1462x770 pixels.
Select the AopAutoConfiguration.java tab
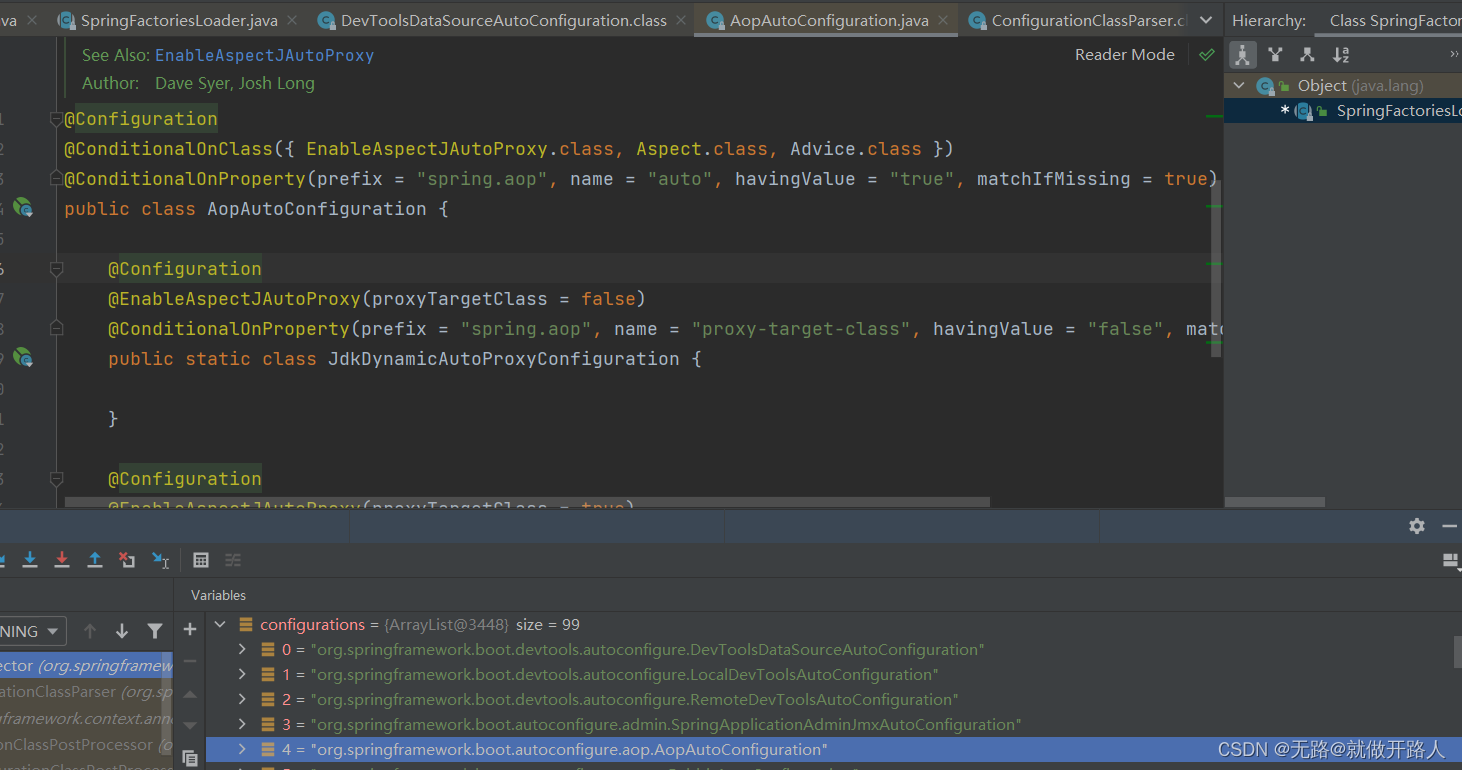coord(827,20)
